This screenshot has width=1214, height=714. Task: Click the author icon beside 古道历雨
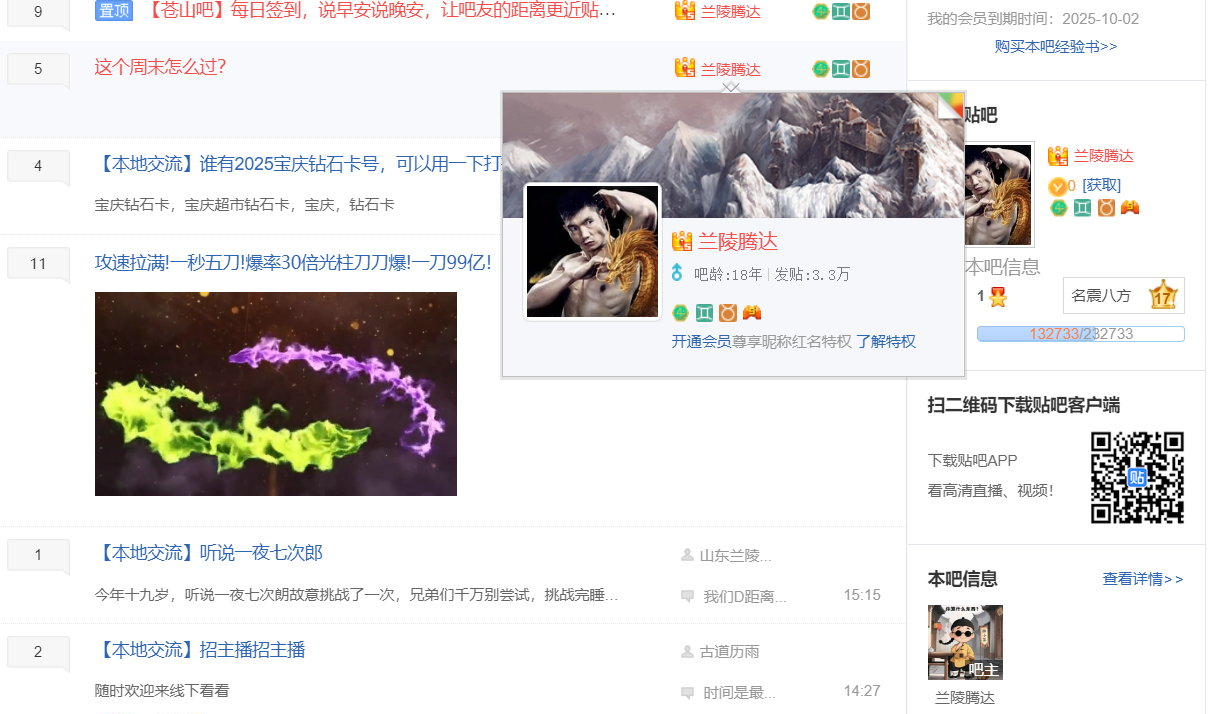point(687,652)
